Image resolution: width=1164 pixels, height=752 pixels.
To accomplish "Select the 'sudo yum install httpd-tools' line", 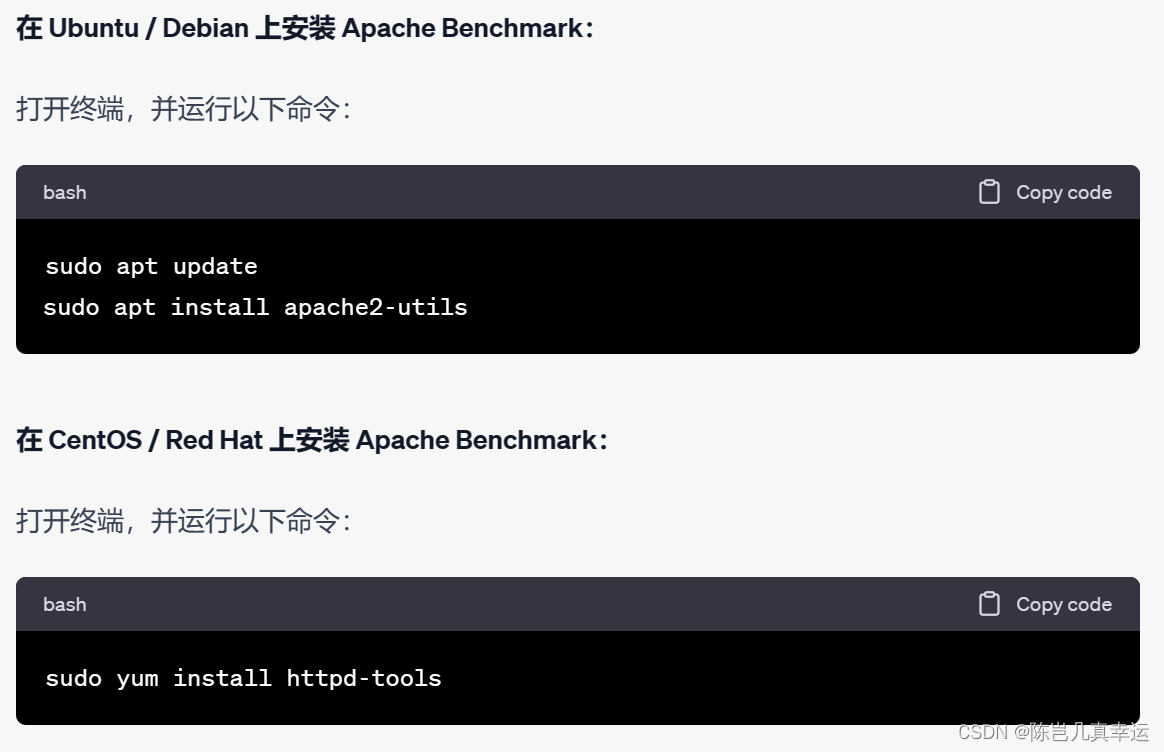I will point(243,678).
